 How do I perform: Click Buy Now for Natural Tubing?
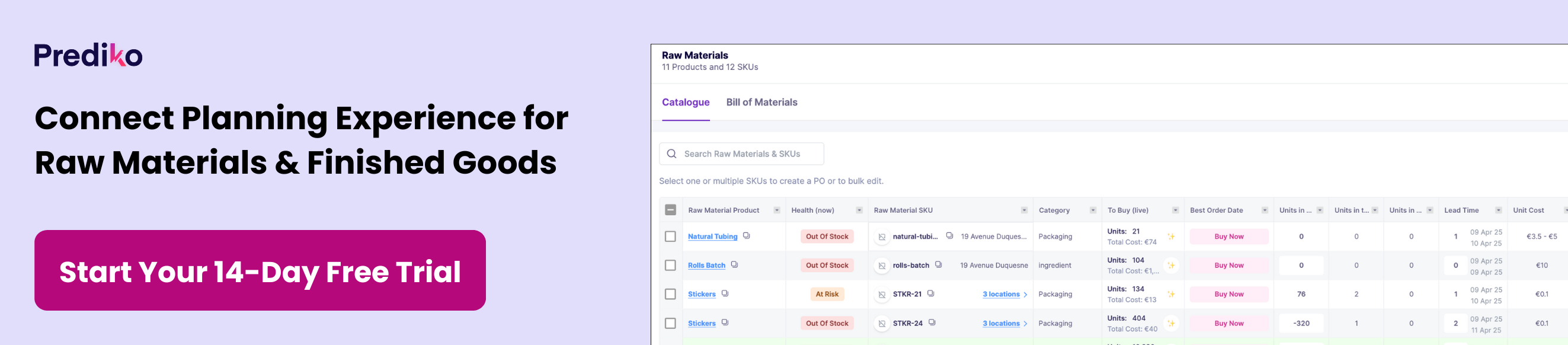click(x=1228, y=237)
